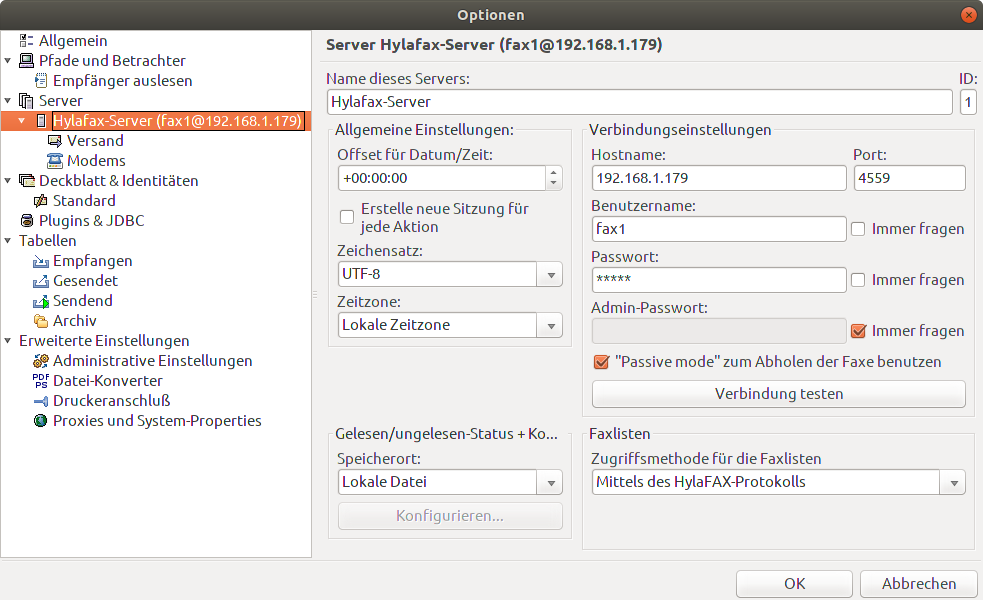Collapse the Tabellen tree node
Viewport: 983px width, 600px height.
pyautogui.click(x=8, y=241)
